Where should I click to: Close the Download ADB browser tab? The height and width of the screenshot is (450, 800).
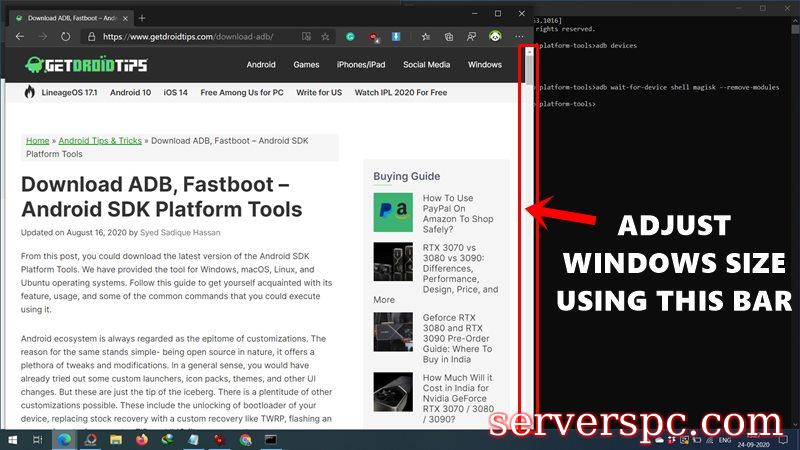(x=125, y=17)
